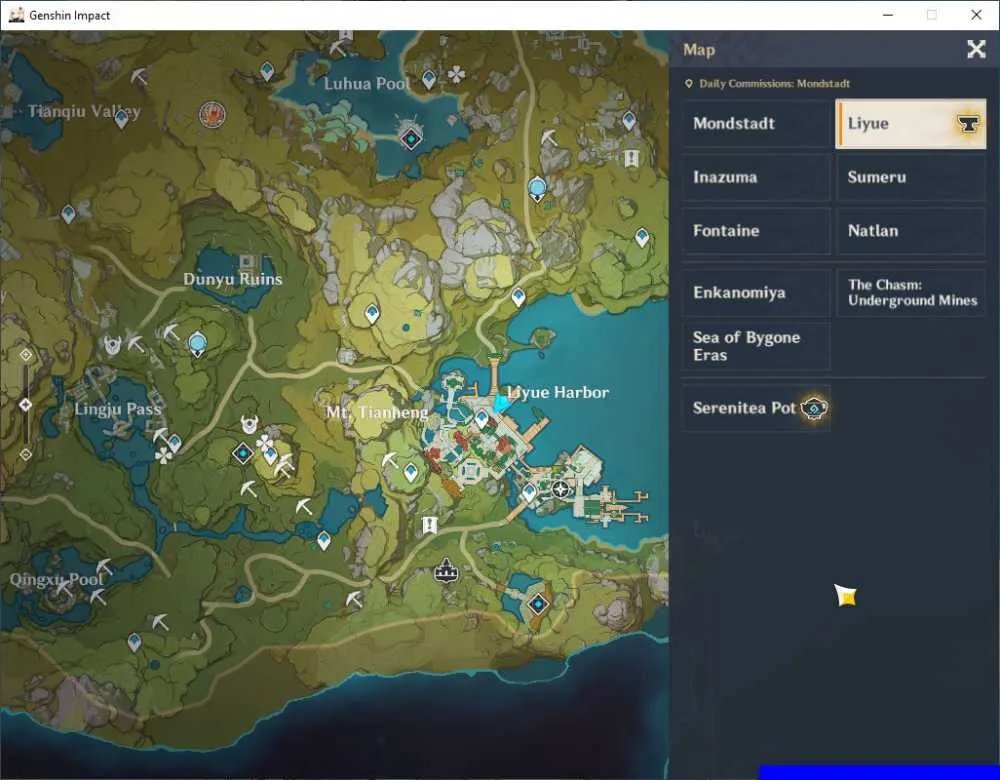Viewport: 1000px width, 780px height.
Task: Select the domain icon in Luhua Pool
Action: [411, 137]
